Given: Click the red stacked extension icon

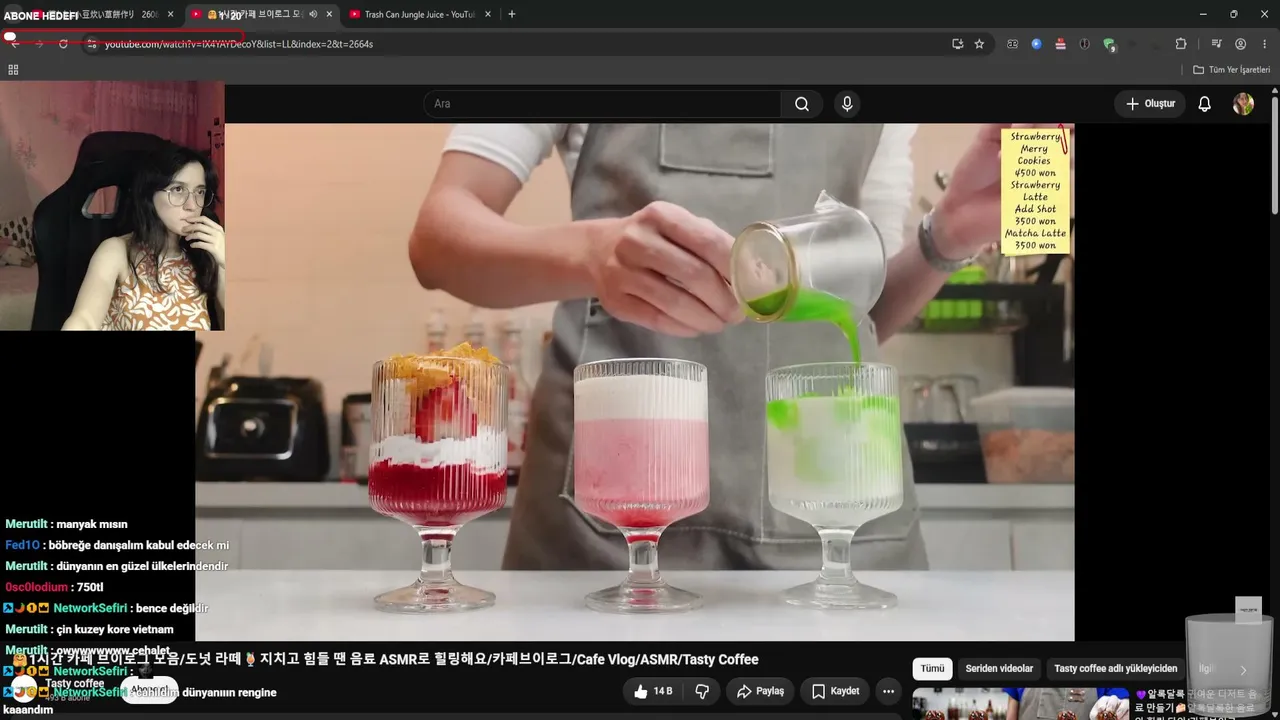Looking at the screenshot, I should coord(1061,44).
